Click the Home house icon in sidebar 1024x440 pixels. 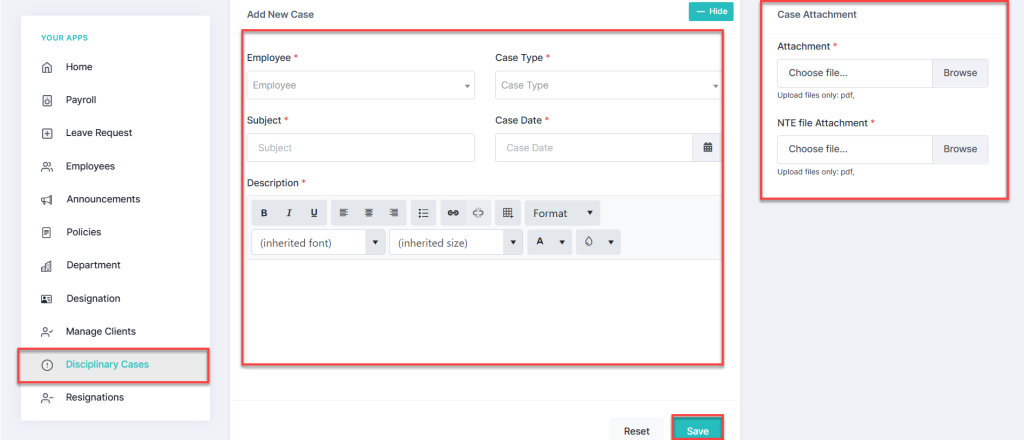point(46,67)
